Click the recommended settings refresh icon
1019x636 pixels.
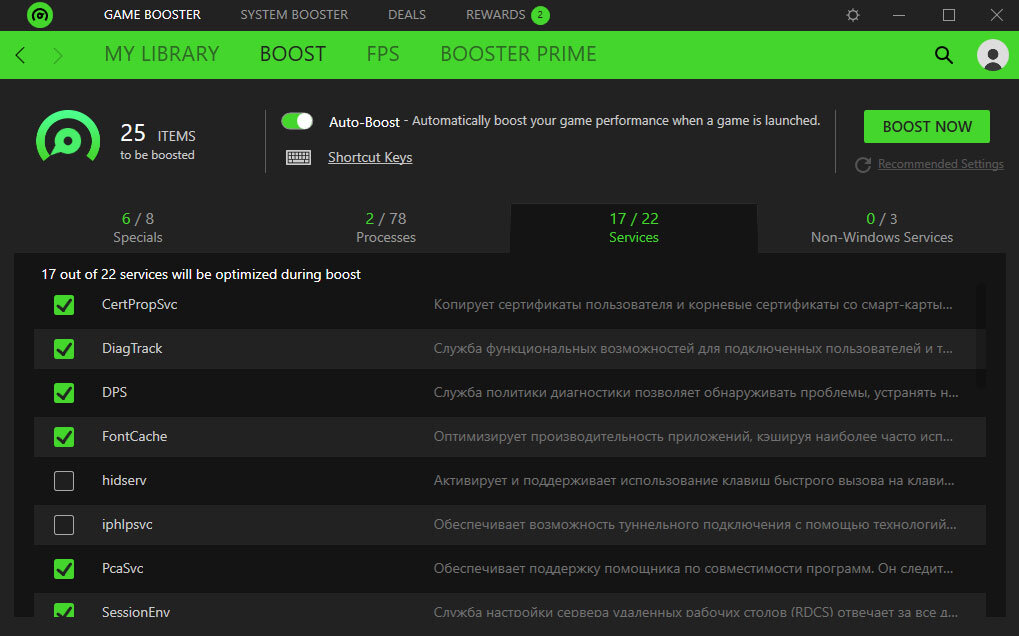[863, 164]
